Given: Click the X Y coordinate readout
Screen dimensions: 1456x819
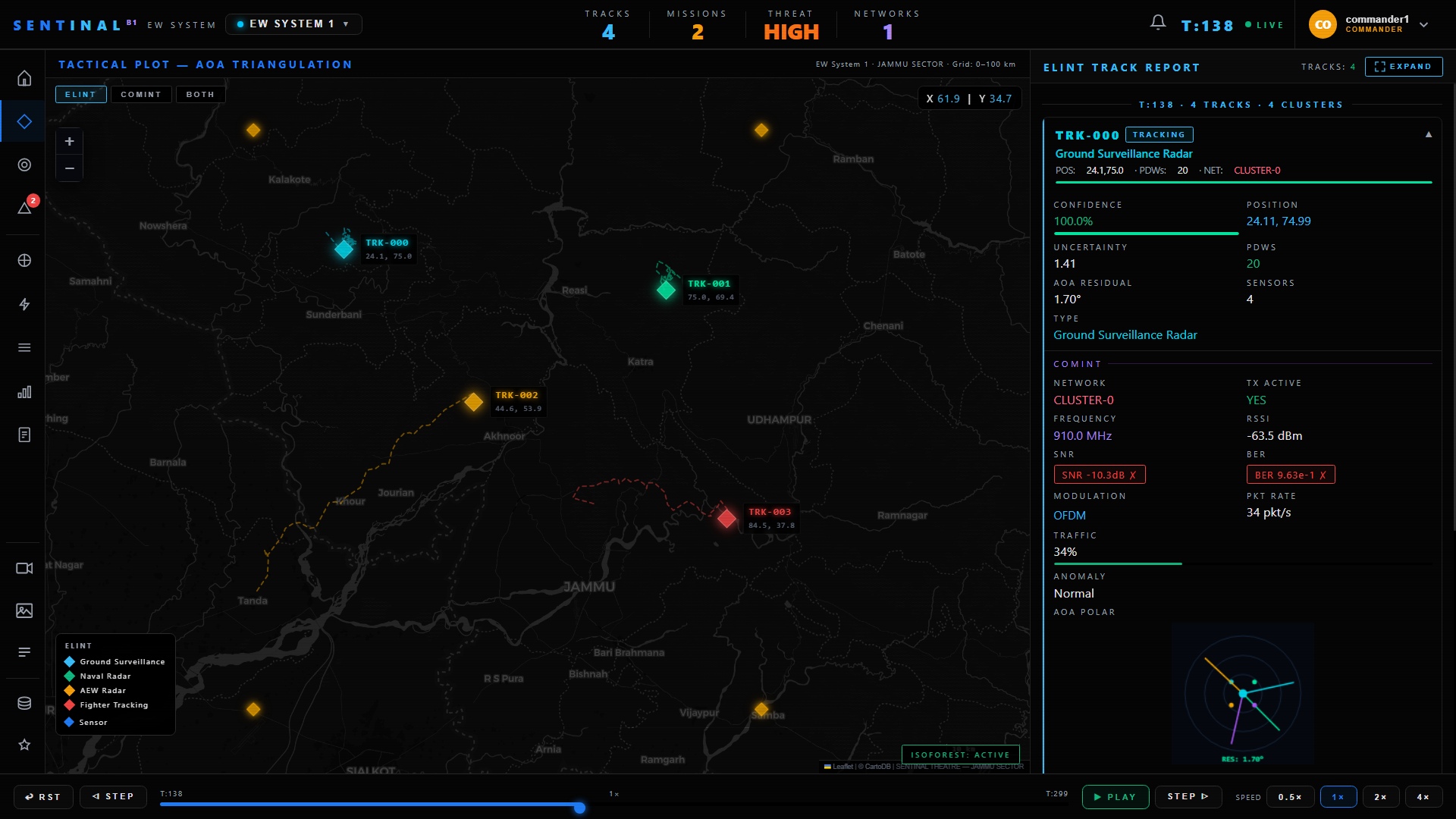Looking at the screenshot, I should [969, 99].
